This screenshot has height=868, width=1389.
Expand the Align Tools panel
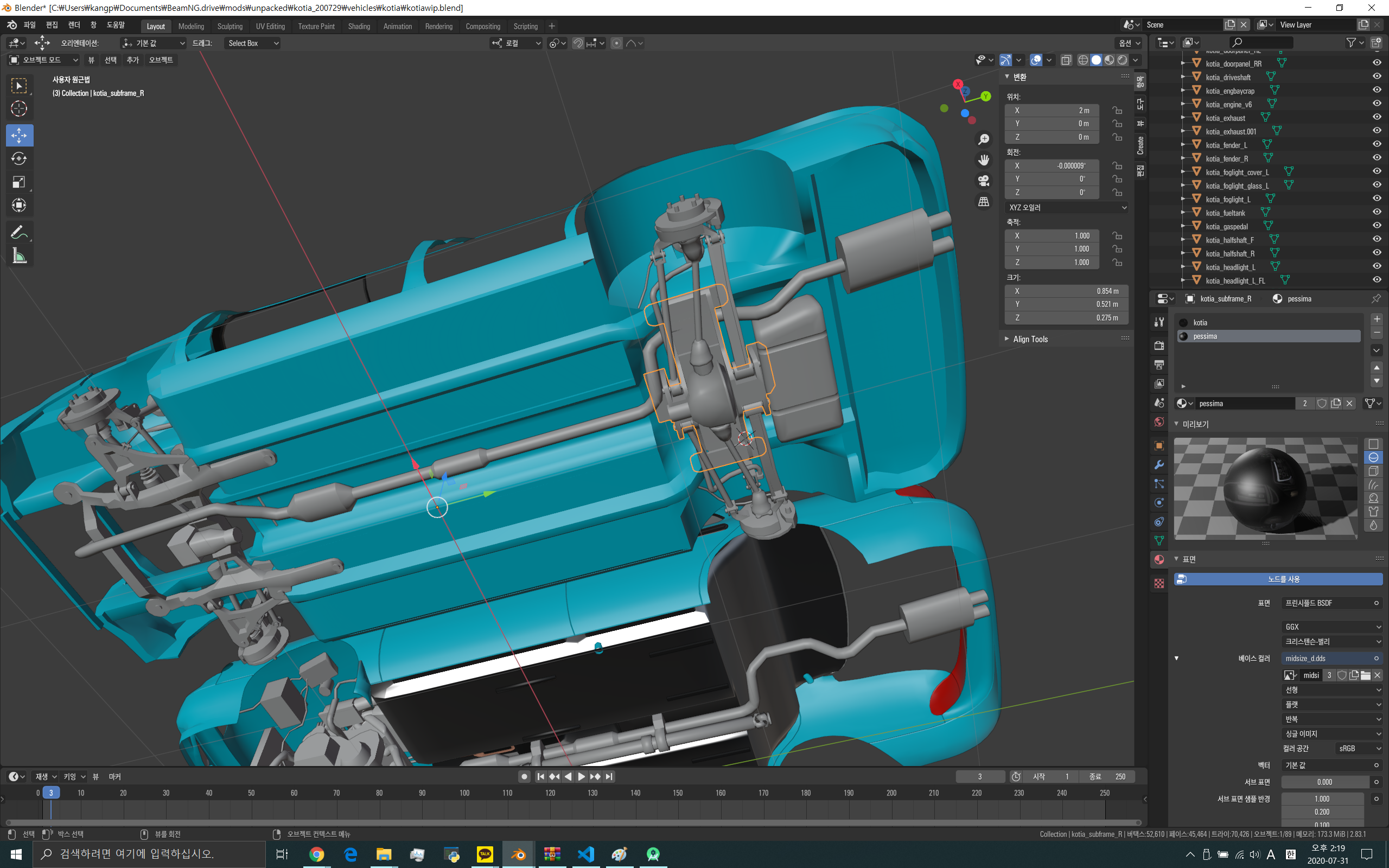coord(1030,339)
